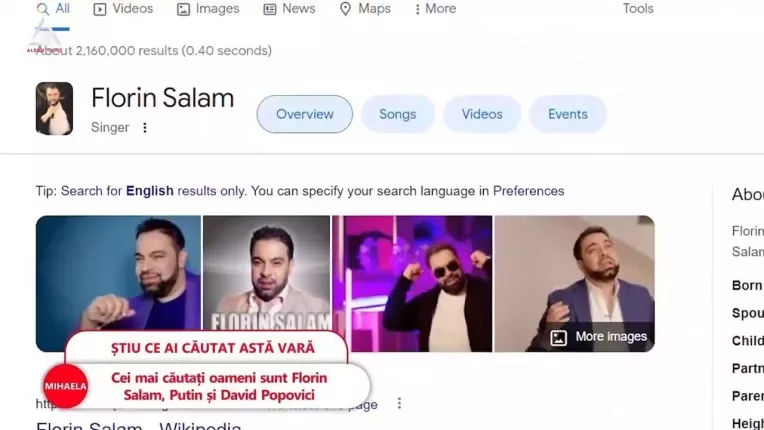Viewport: 764px width, 430px height.
Task: Open the Preferences link in the tip
Action: pyautogui.click(x=529, y=191)
